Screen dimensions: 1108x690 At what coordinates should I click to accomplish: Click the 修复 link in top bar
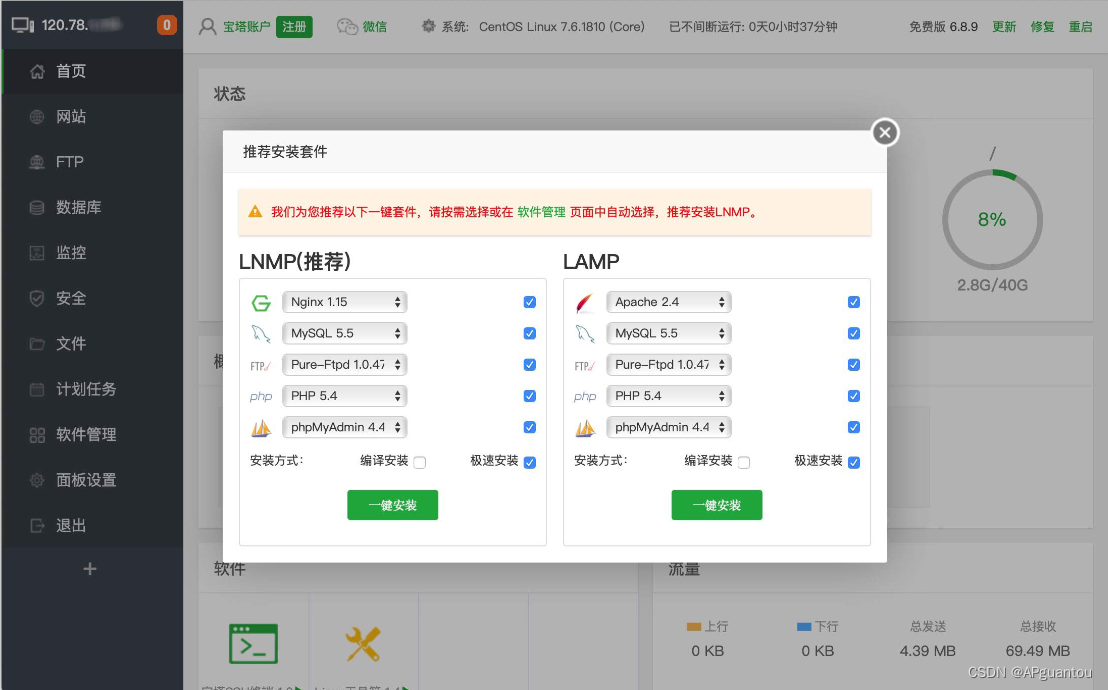(x=1042, y=27)
